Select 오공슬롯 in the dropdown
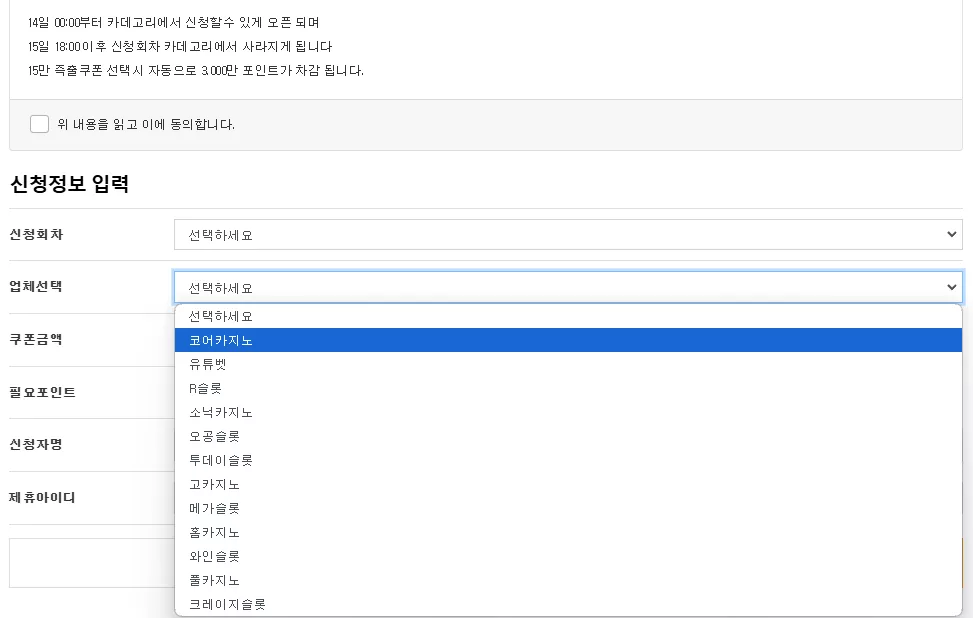This screenshot has height=618, width=973. click(x=568, y=436)
